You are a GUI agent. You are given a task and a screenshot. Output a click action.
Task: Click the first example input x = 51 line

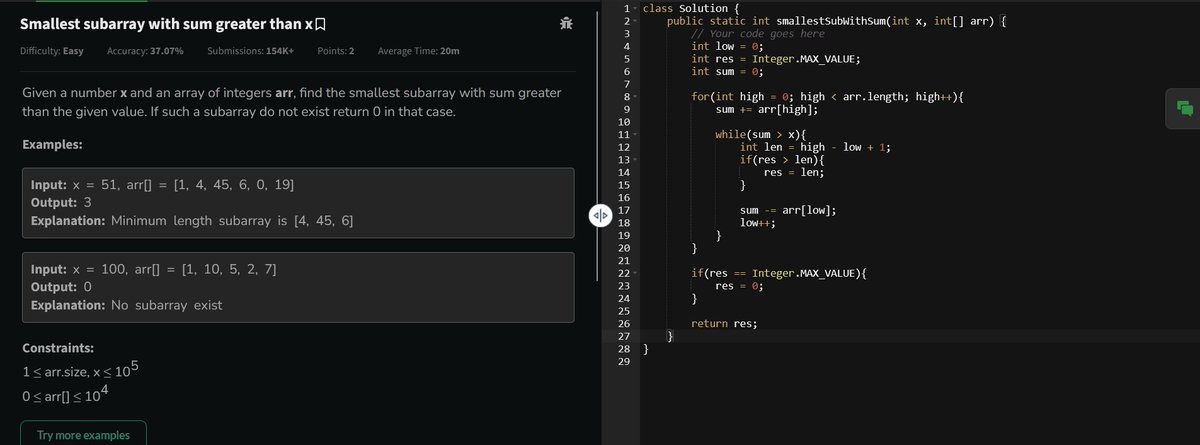pyautogui.click(x=163, y=185)
